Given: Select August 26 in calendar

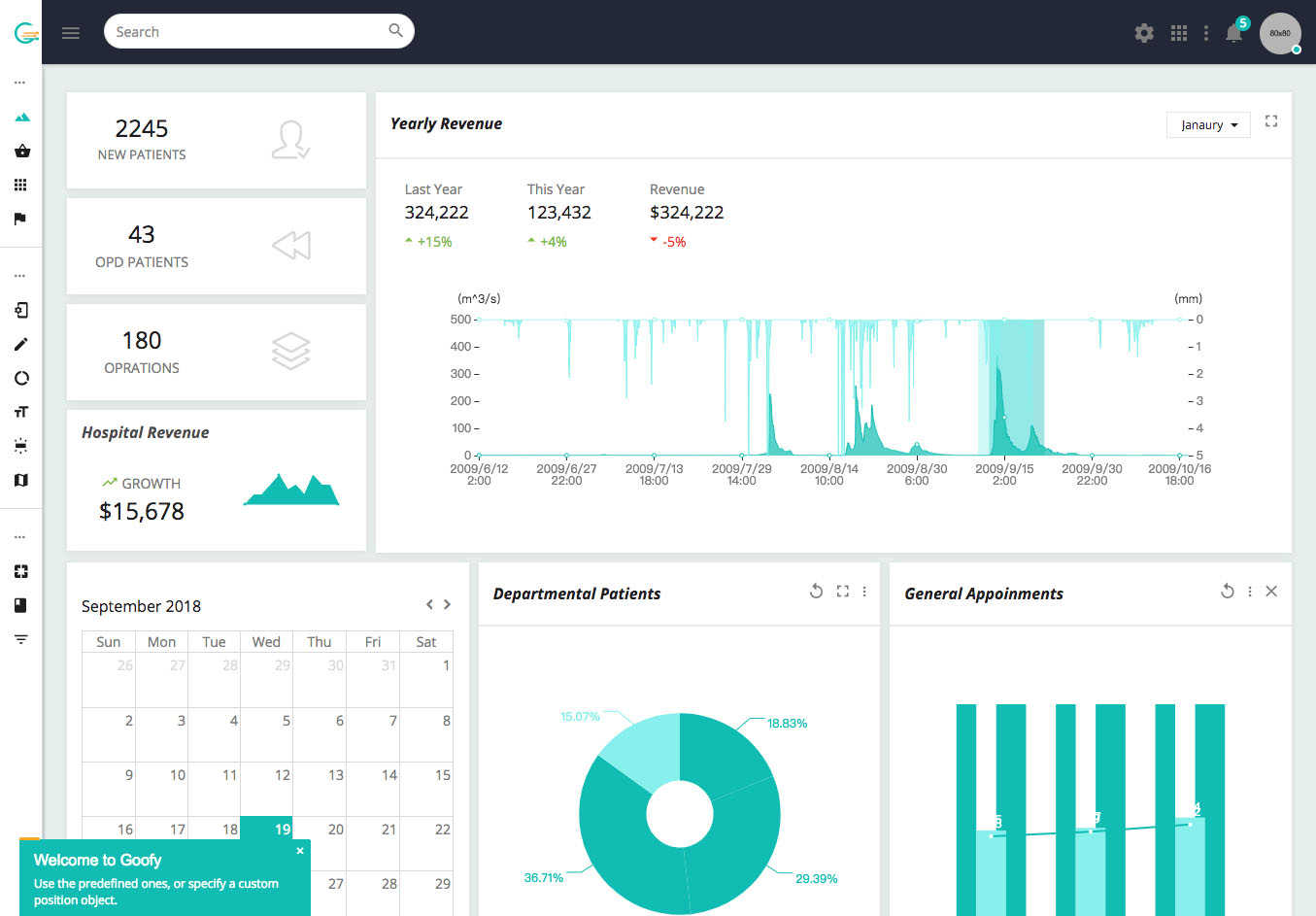Looking at the screenshot, I should pyautogui.click(x=109, y=679).
